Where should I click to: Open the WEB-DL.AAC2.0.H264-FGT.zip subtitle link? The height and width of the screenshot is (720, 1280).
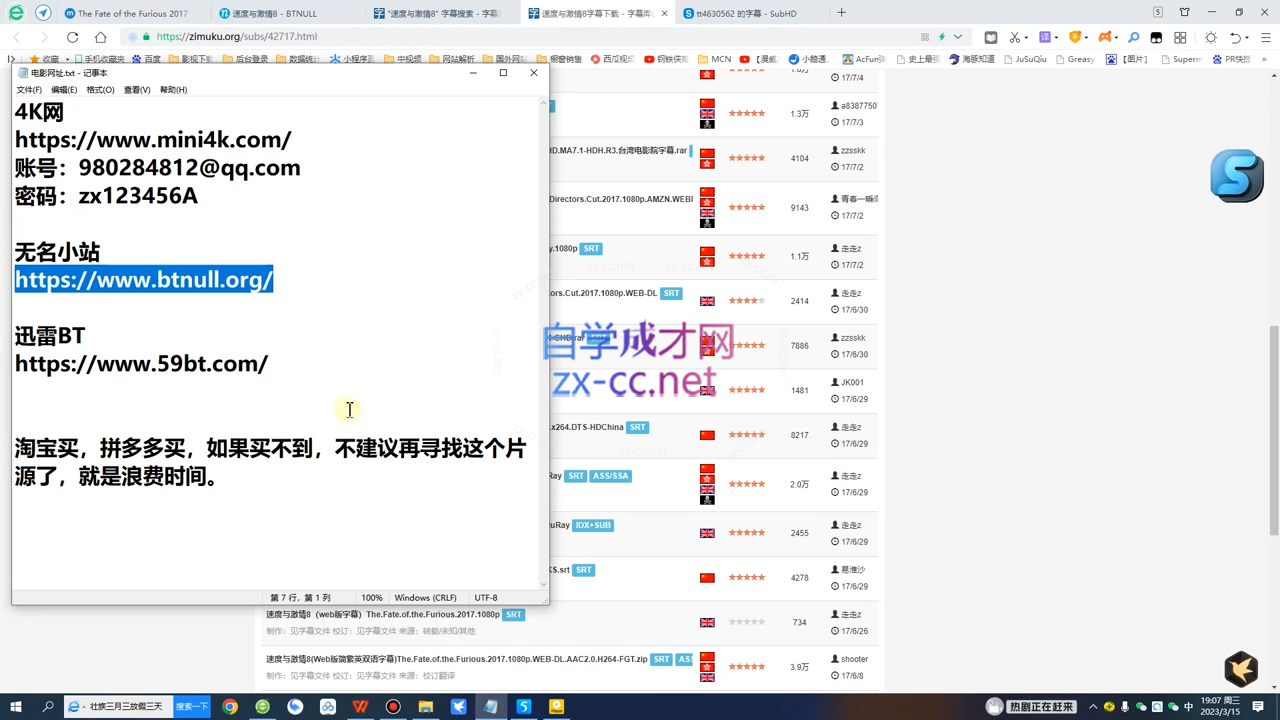tap(456, 659)
